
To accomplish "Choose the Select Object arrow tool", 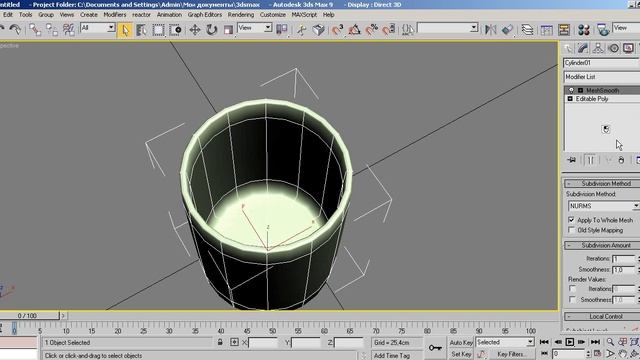I will tap(125, 30).
